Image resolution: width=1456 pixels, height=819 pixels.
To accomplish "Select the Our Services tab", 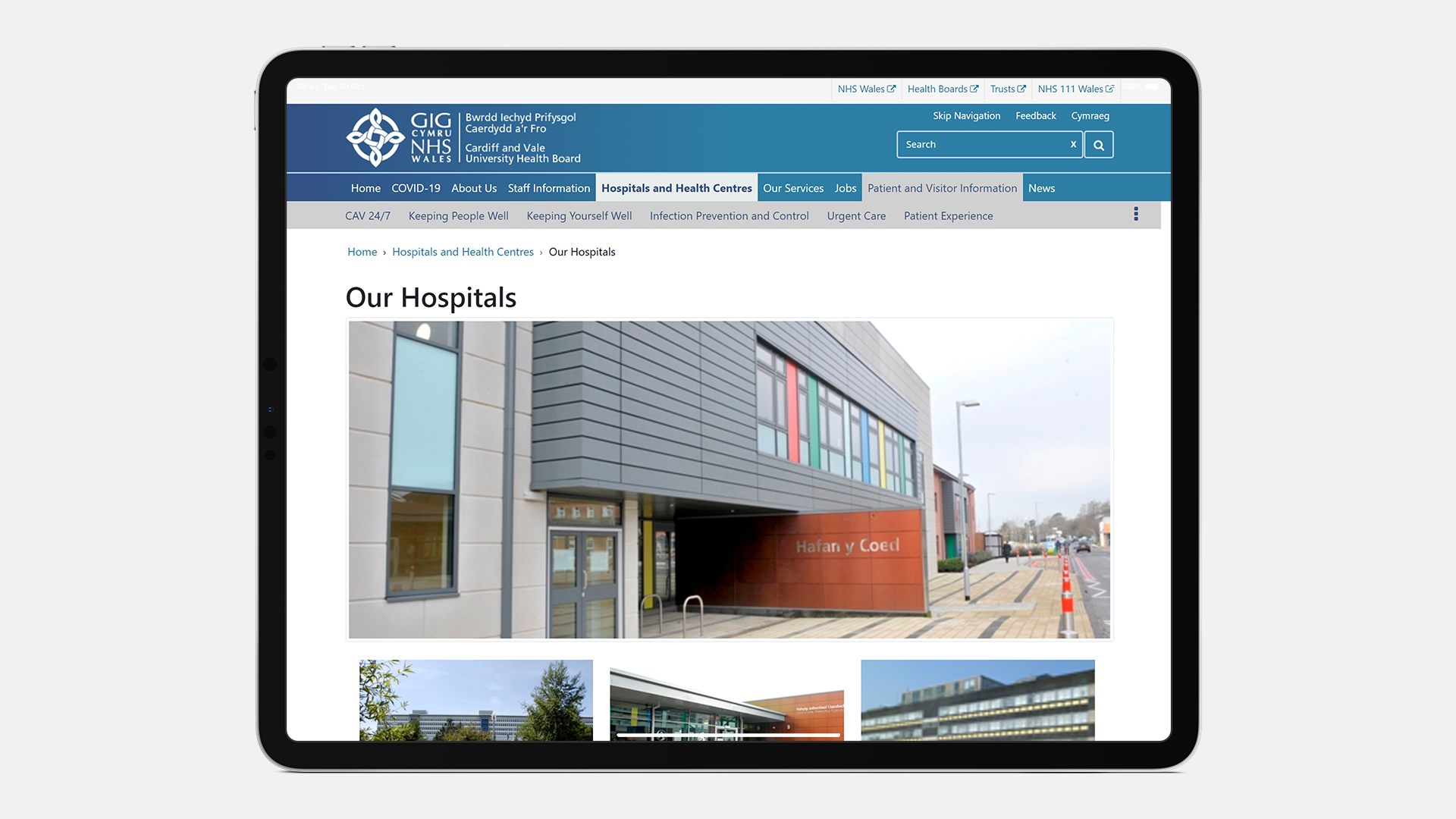I will [x=793, y=188].
